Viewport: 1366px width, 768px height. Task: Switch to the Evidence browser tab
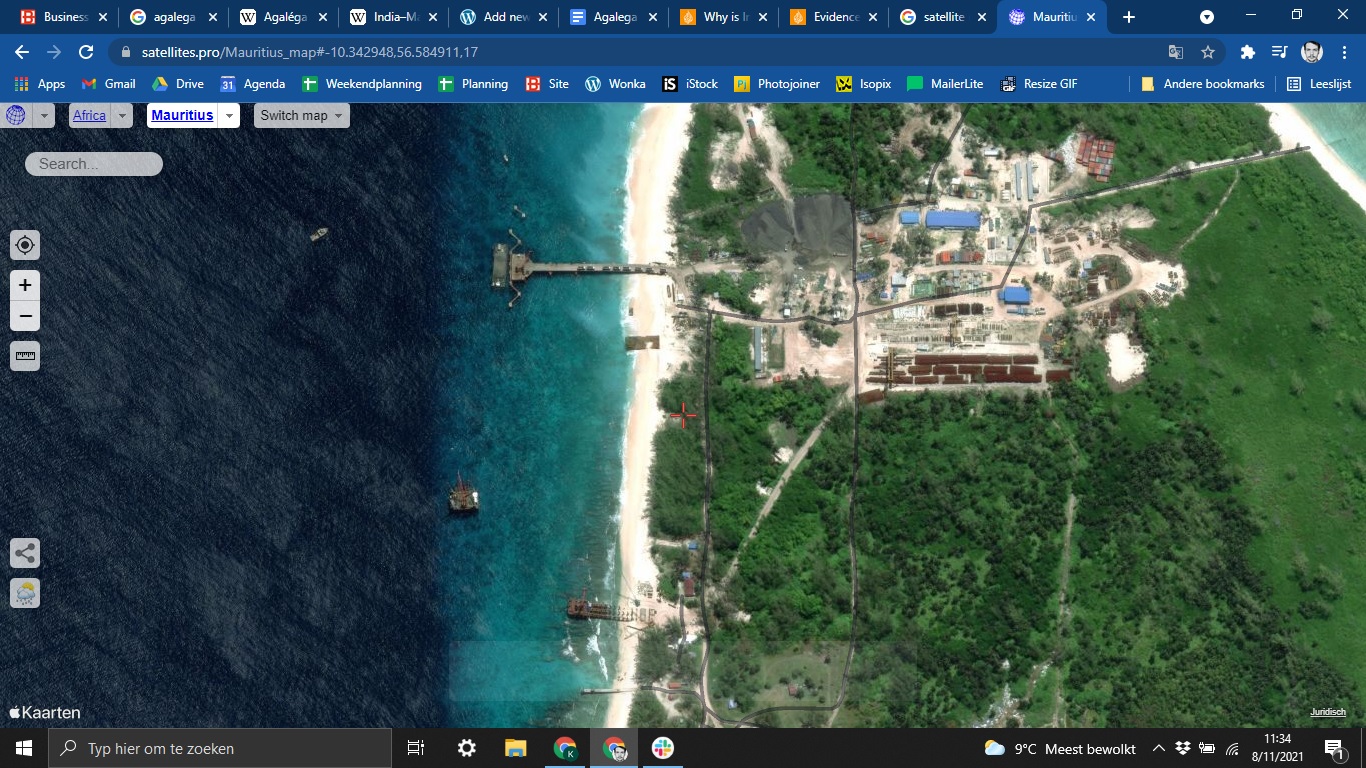click(x=833, y=17)
